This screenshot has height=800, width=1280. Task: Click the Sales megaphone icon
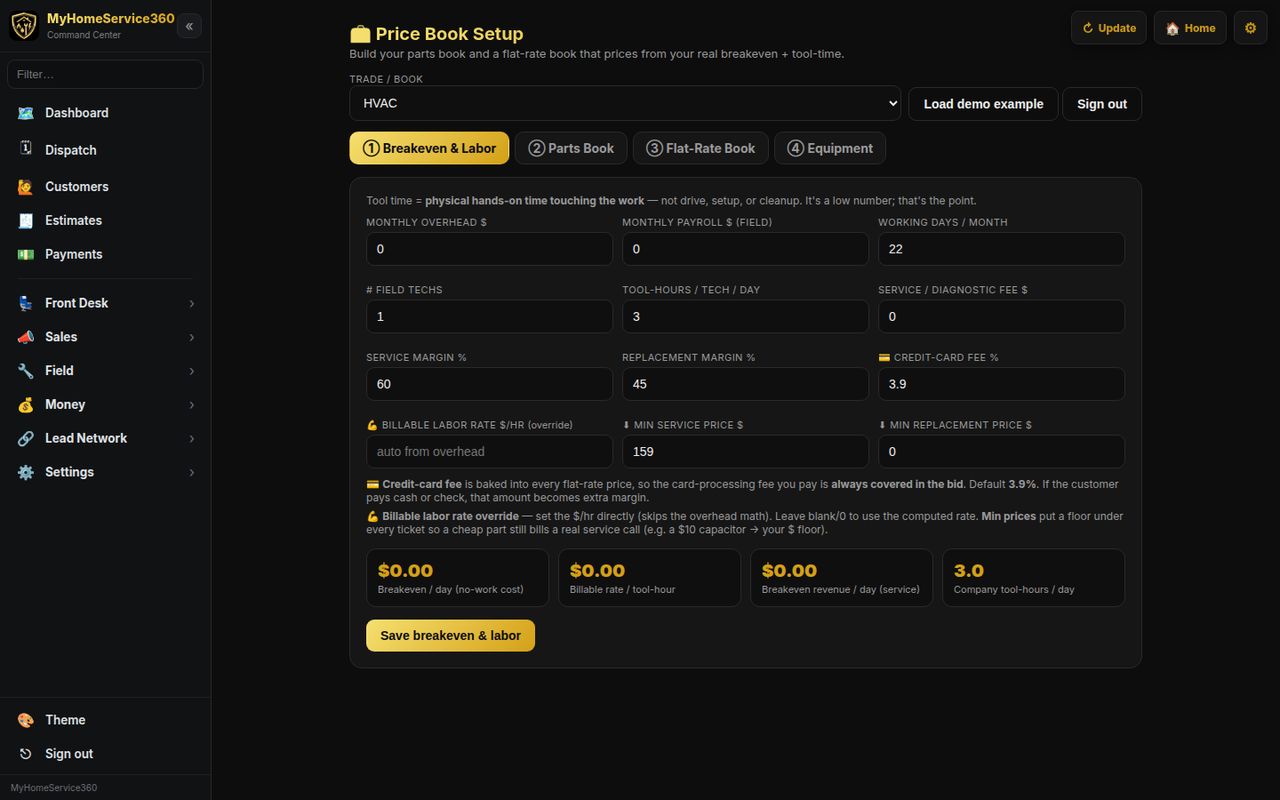click(x=26, y=337)
